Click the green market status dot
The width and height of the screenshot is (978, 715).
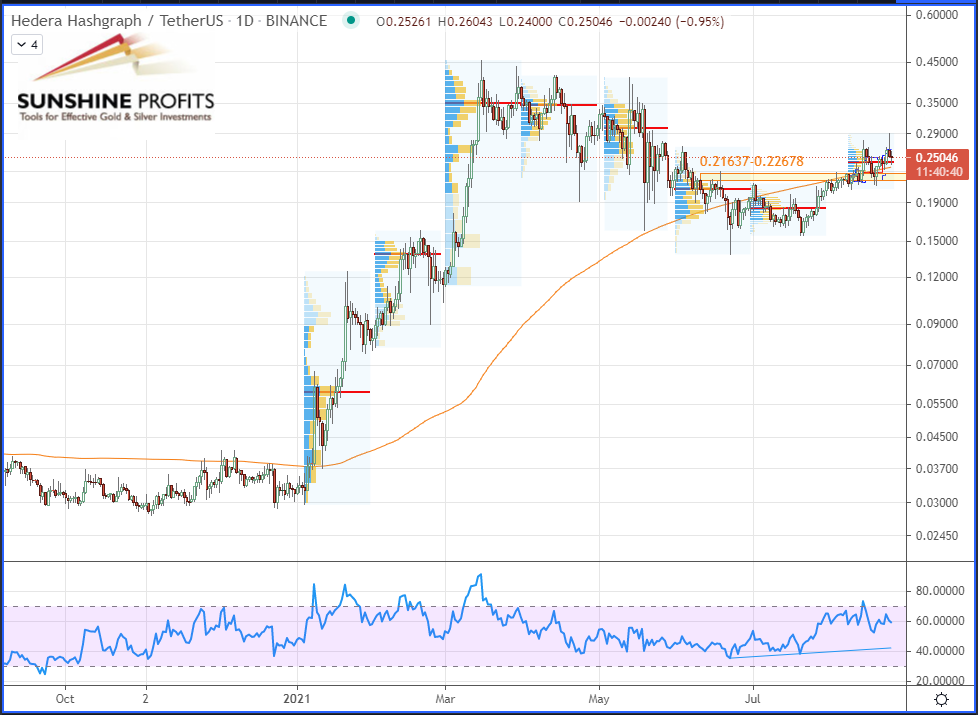click(351, 21)
